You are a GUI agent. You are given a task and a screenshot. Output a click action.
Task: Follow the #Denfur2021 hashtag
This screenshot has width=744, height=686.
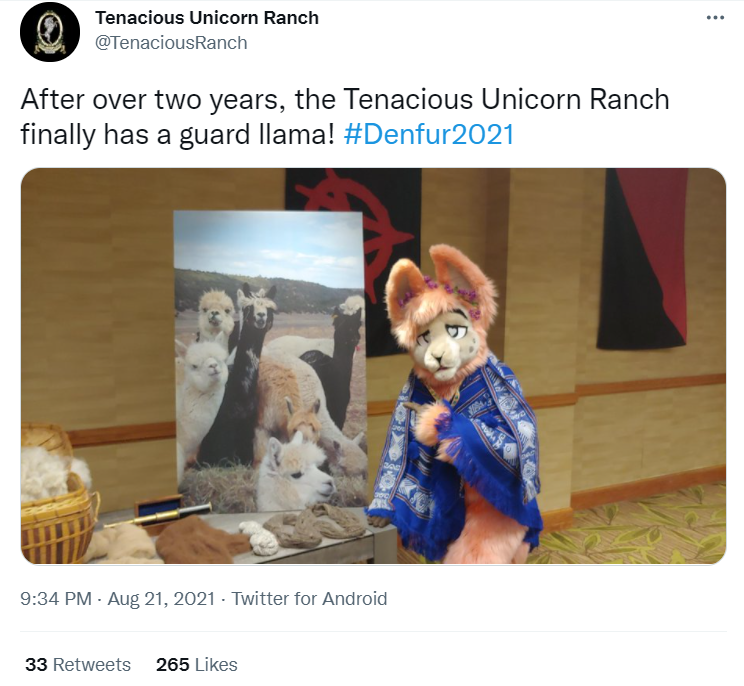(x=428, y=134)
